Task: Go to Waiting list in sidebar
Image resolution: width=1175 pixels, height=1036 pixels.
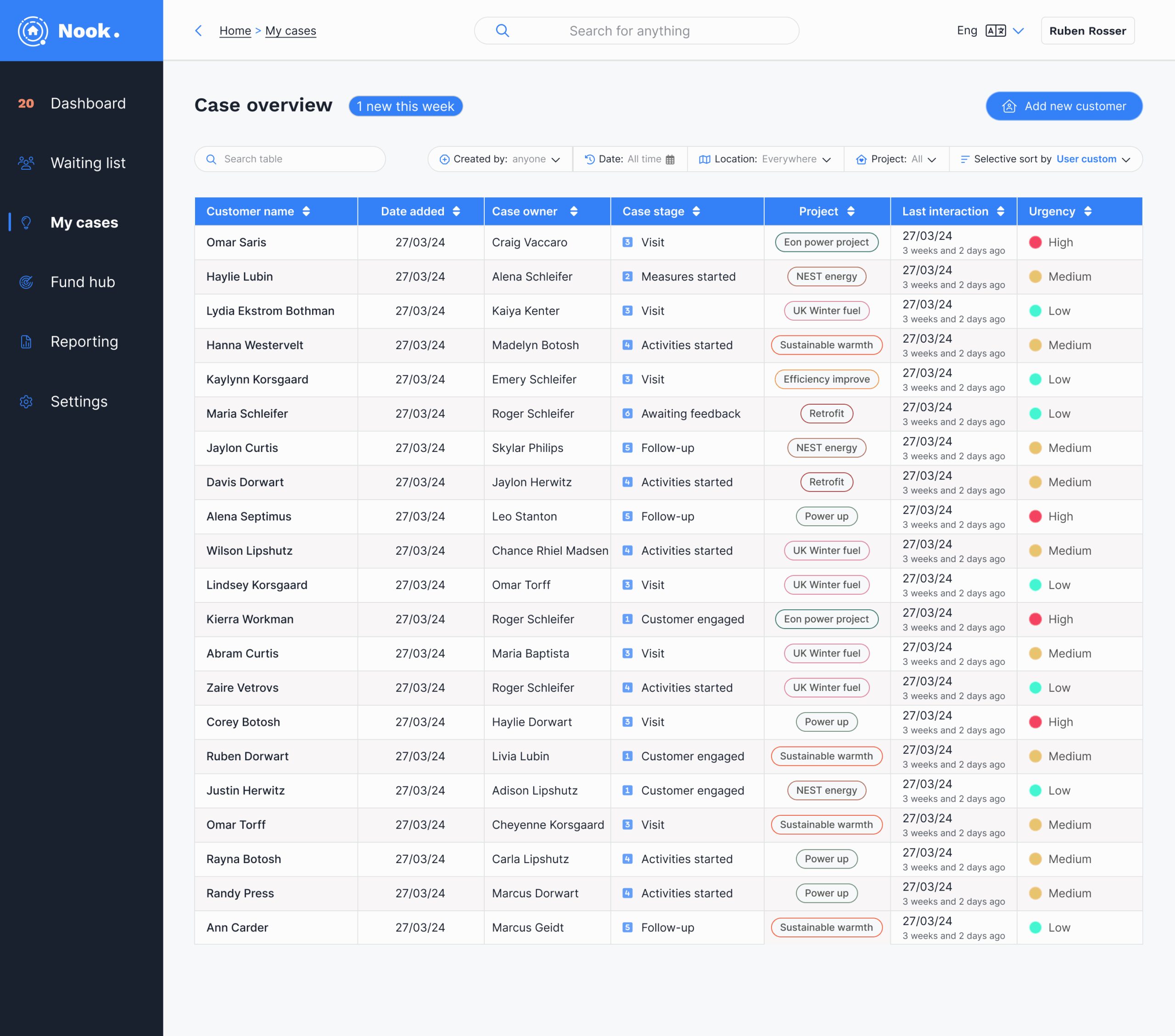Action: [x=88, y=163]
